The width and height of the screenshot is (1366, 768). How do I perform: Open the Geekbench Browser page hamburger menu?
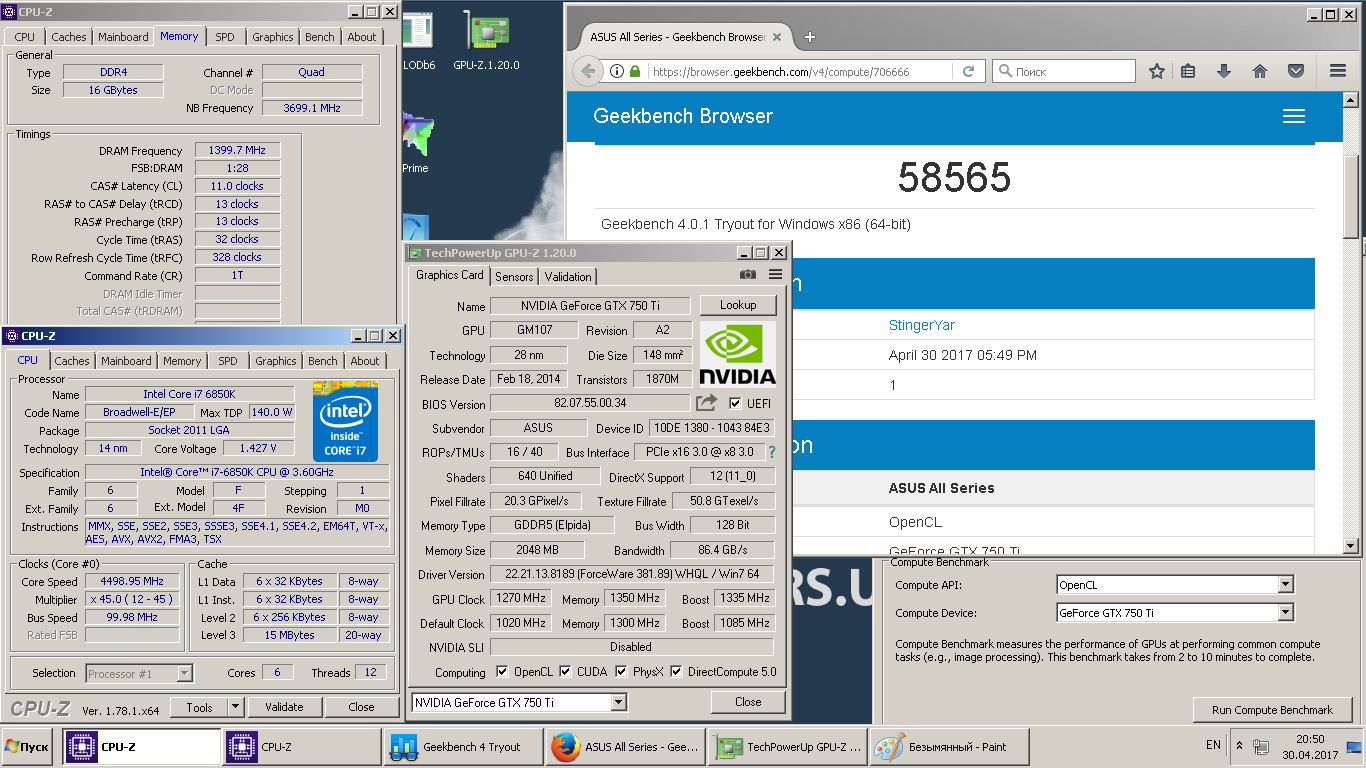point(1294,116)
